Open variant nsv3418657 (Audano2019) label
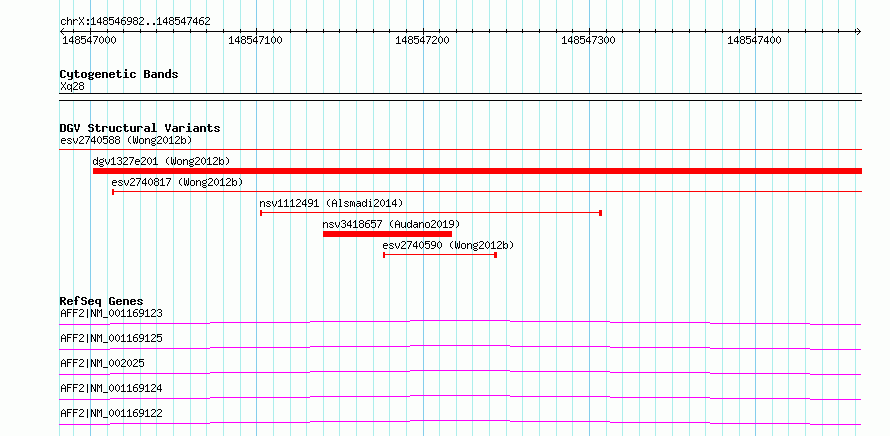Screen dimensions: 890x436 click(391, 224)
